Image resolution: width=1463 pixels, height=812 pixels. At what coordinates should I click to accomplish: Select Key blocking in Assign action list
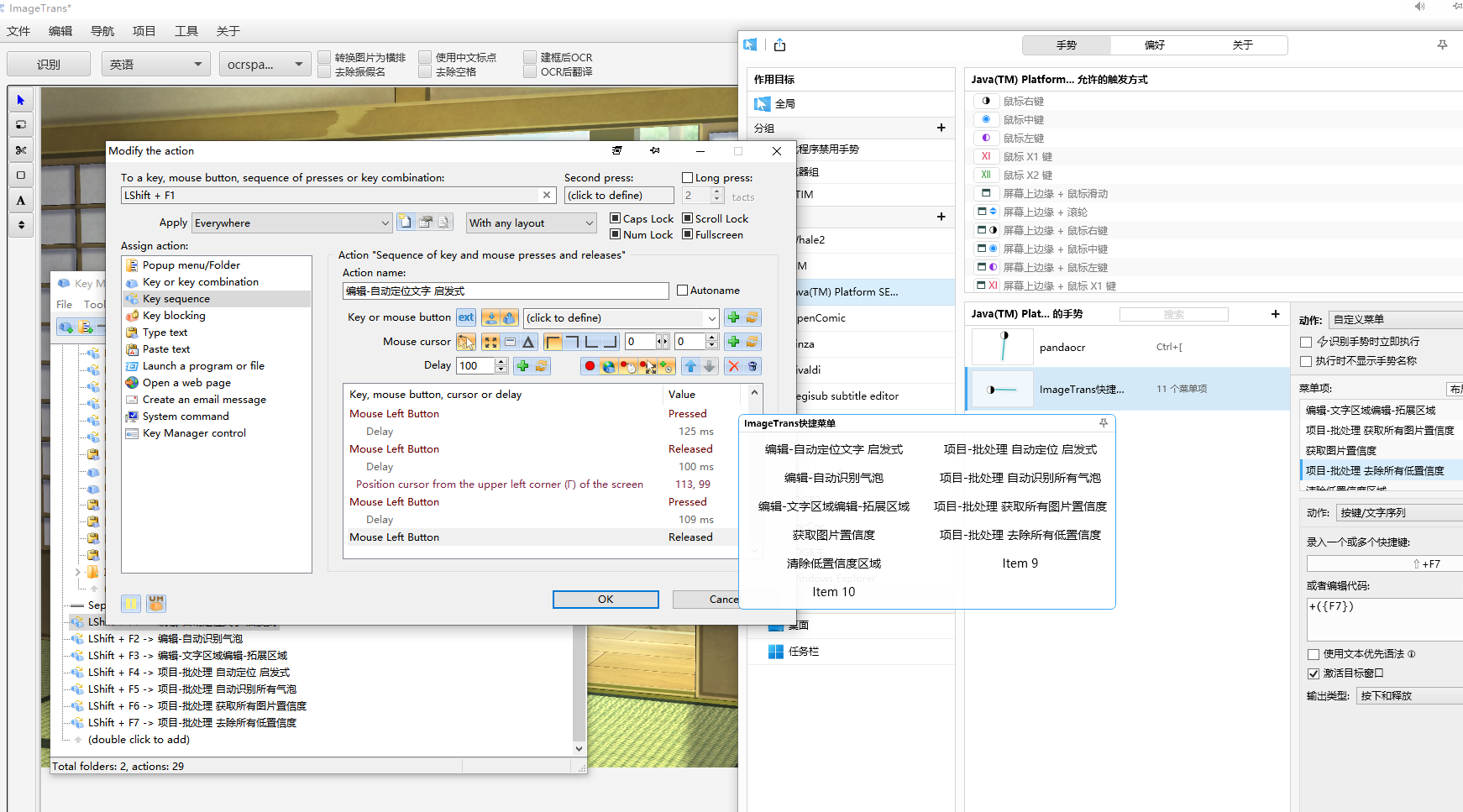(174, 316)
